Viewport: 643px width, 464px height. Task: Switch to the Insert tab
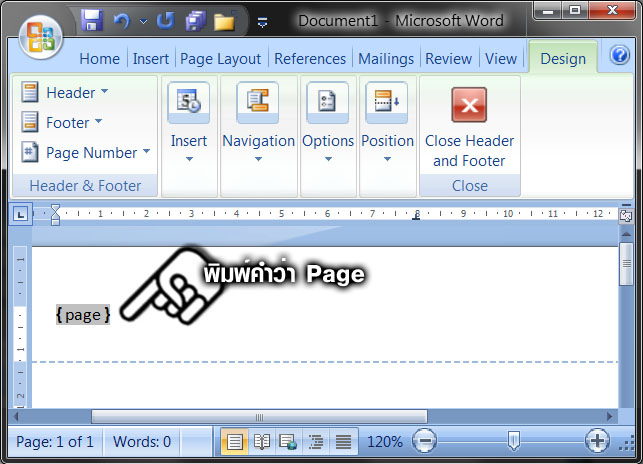pyautogui.click(x=150, y=59)
